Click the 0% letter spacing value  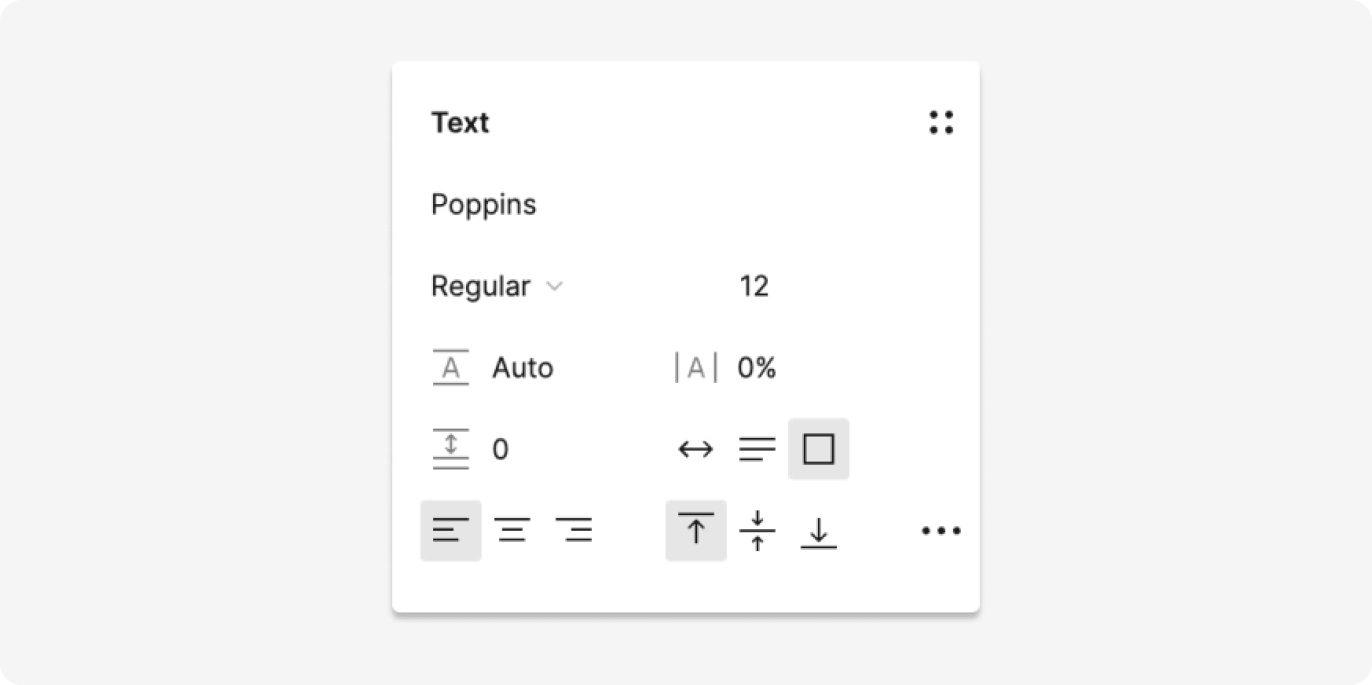[x=757, y=368]
